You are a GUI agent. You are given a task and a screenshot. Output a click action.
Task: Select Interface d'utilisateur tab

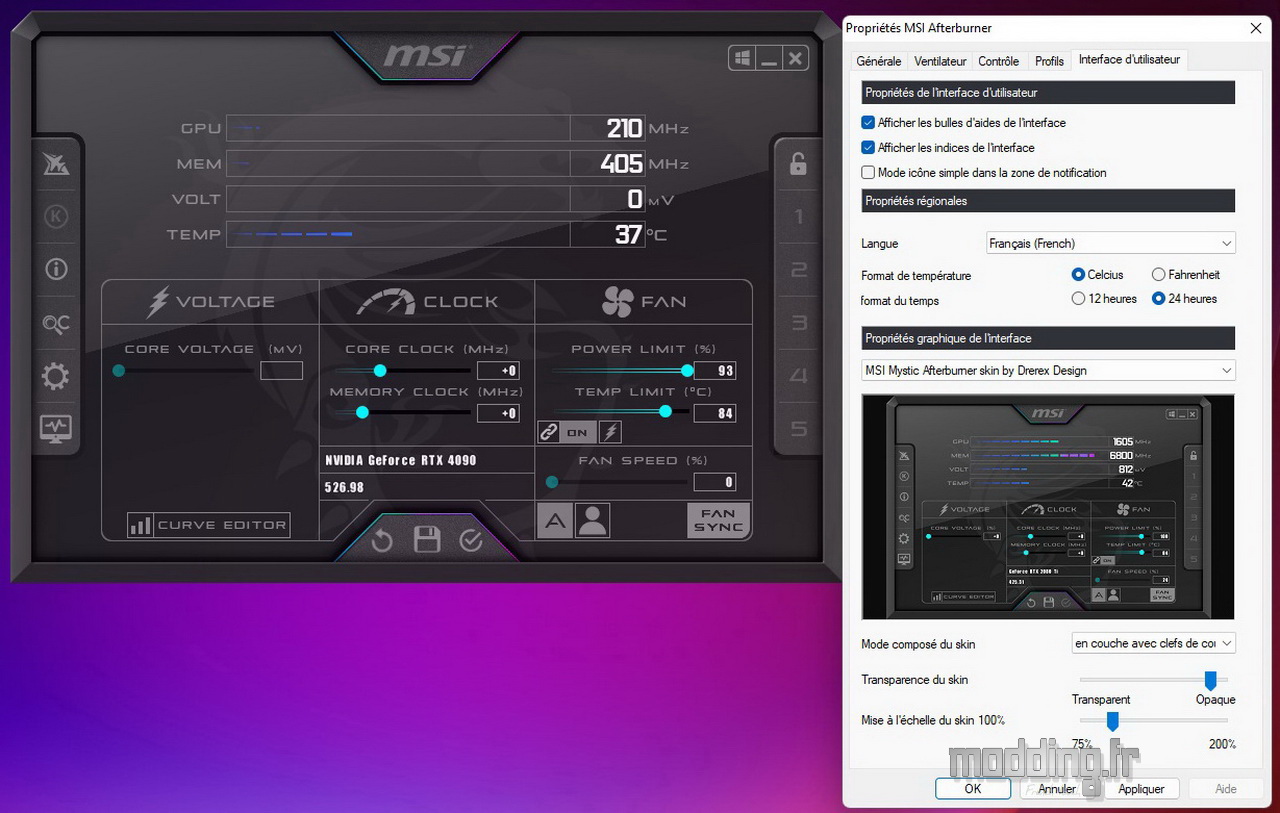tap(1129, 60)
